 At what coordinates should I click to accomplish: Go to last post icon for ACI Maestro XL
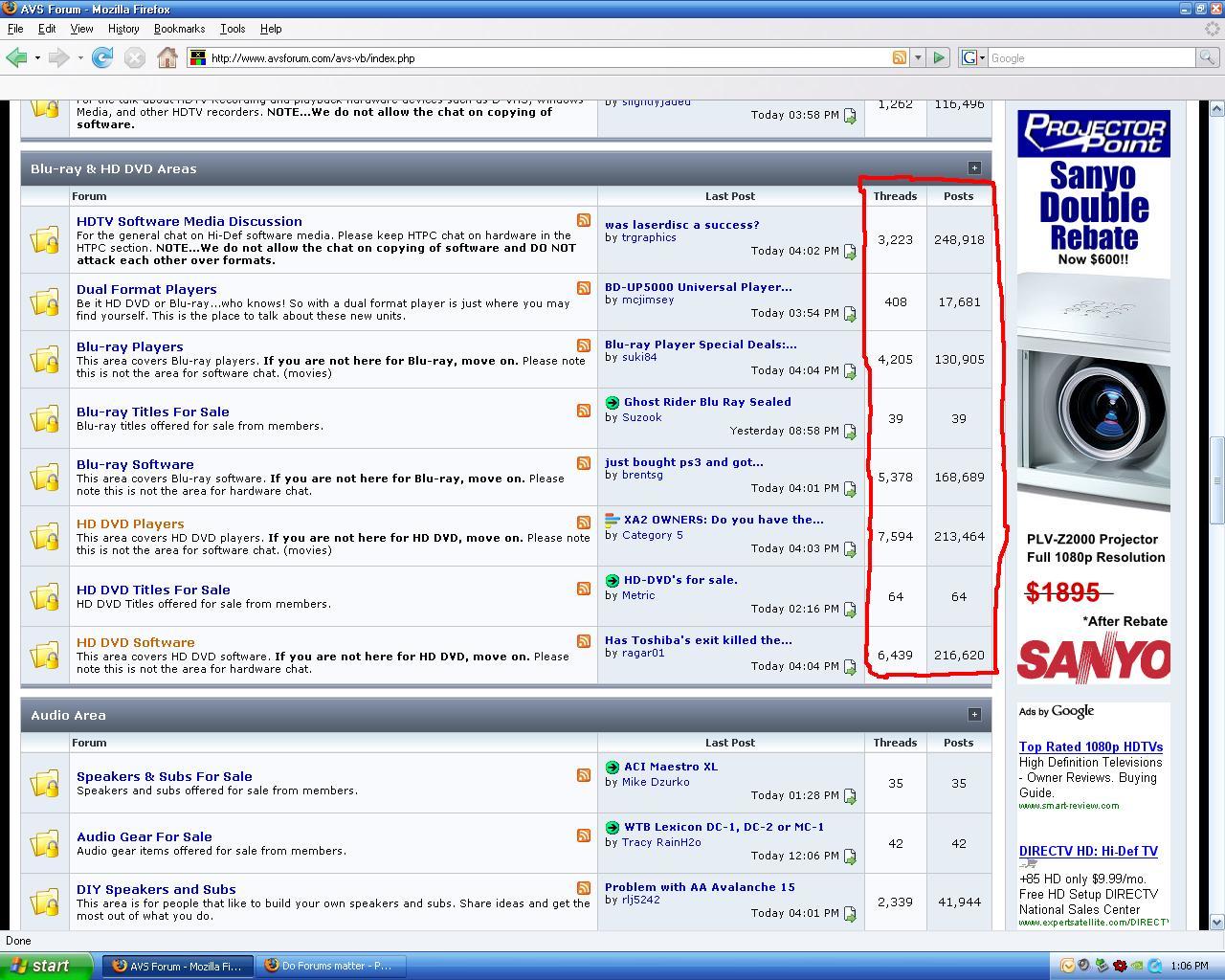[x=849, y=796]
